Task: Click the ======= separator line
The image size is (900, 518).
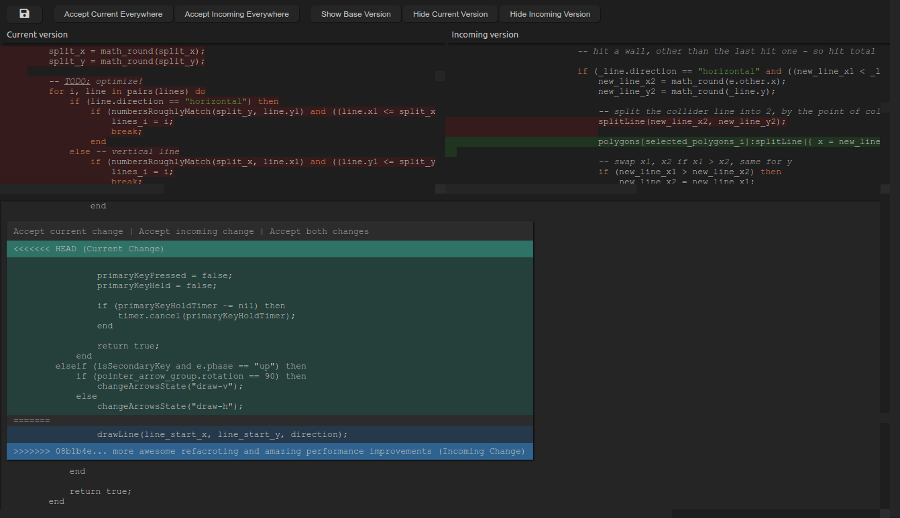Action: pyautogui.click(x=270, y=420)
